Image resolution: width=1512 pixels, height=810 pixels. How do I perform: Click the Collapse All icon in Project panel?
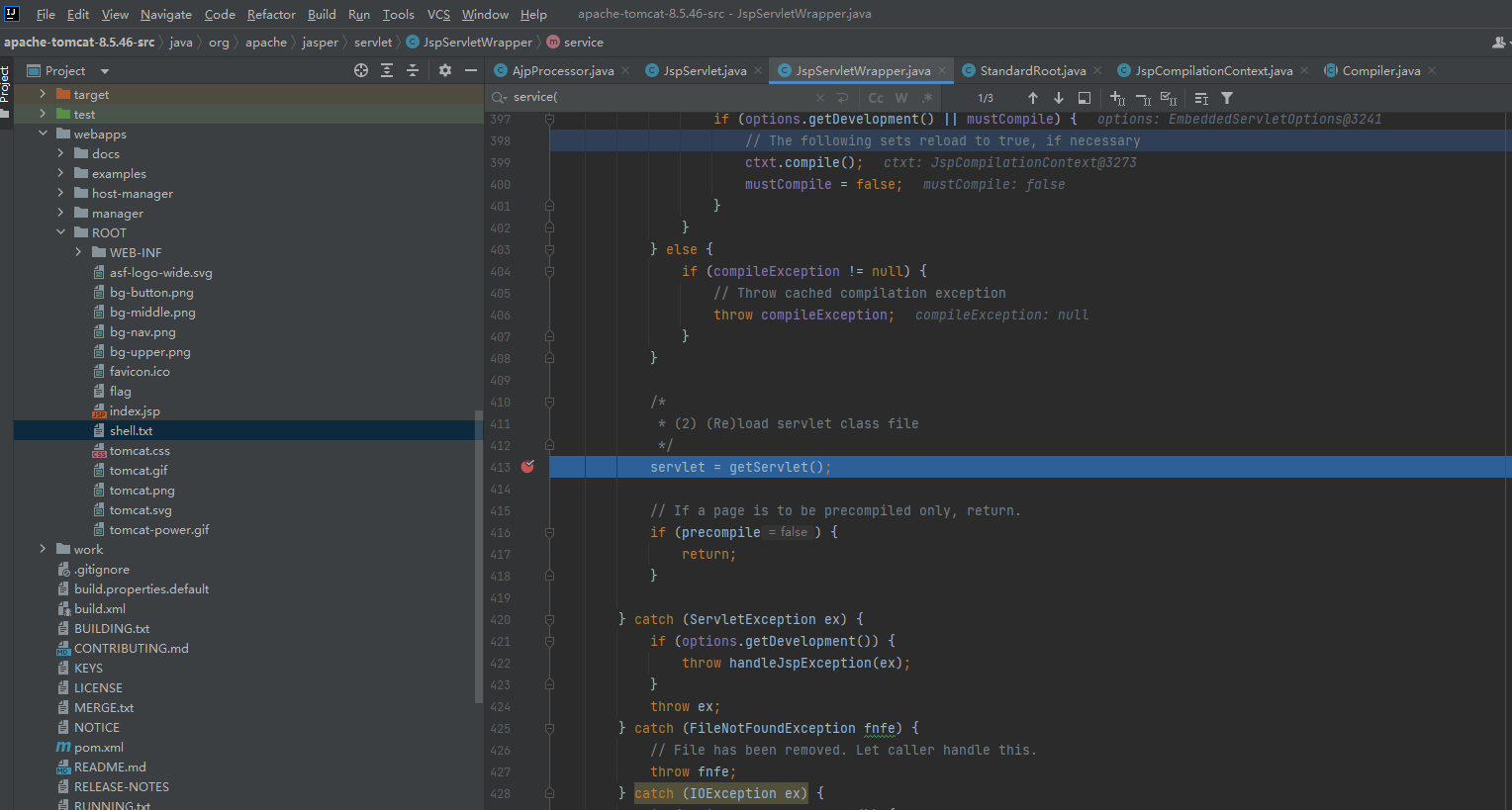pyautogui.click(x=413, y=70)
